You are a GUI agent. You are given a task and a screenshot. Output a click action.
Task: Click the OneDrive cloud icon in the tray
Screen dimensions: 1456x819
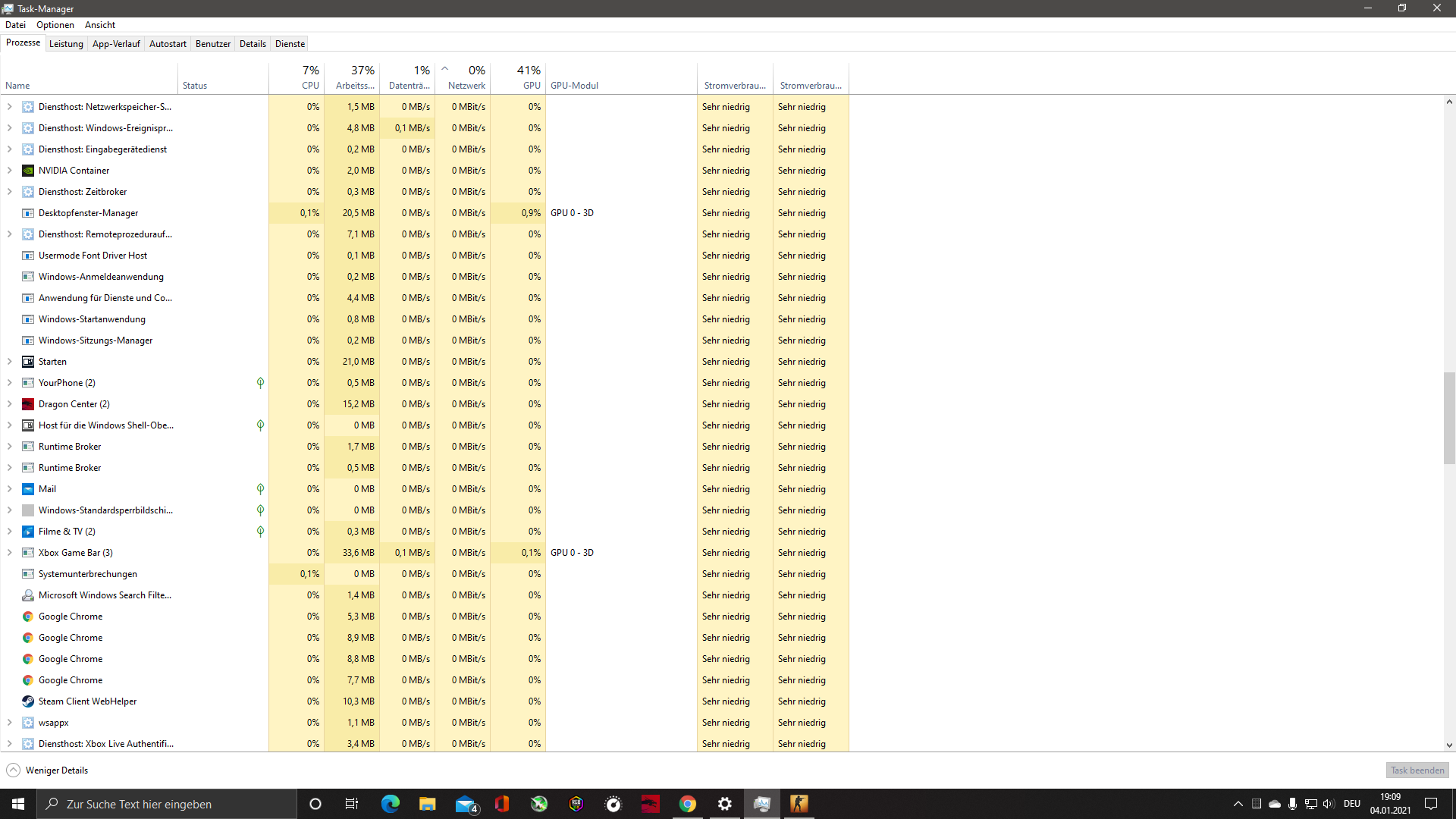pos(1273,804)
